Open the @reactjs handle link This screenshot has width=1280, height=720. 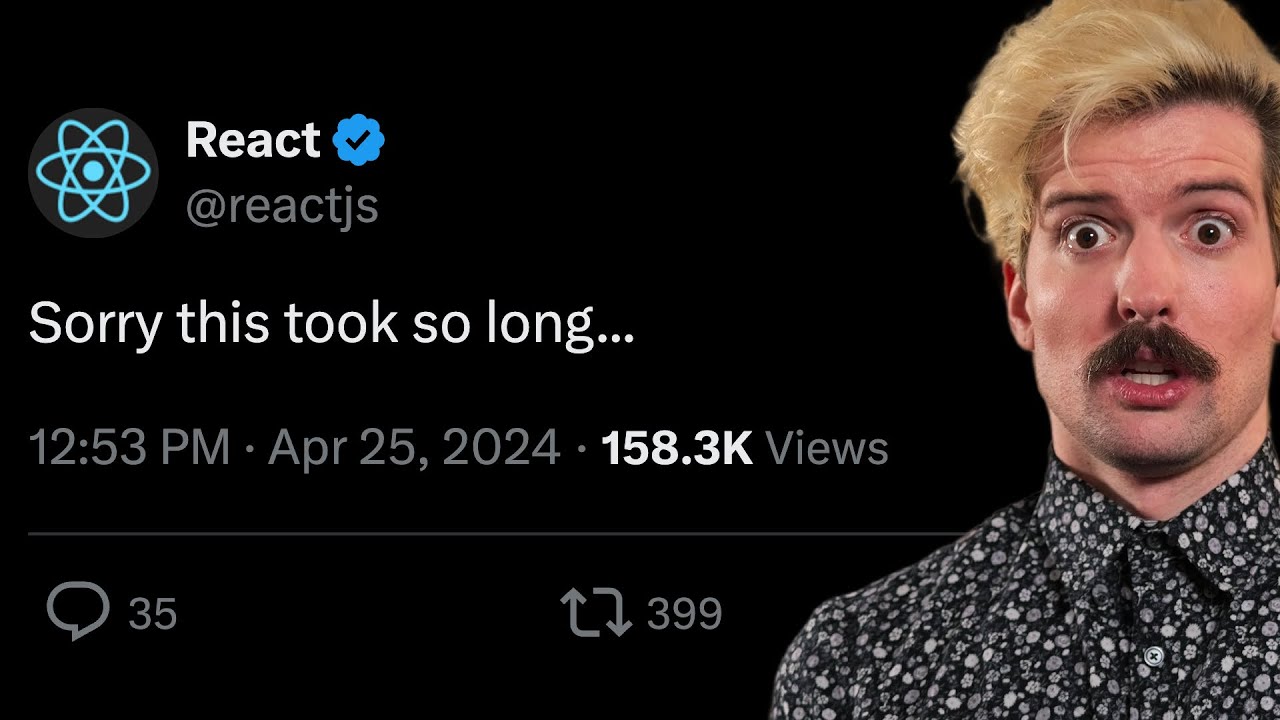282,206
